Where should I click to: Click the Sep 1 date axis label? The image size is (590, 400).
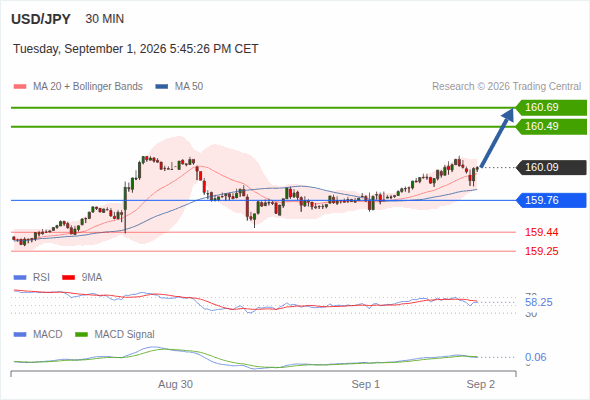coord(366,384)
